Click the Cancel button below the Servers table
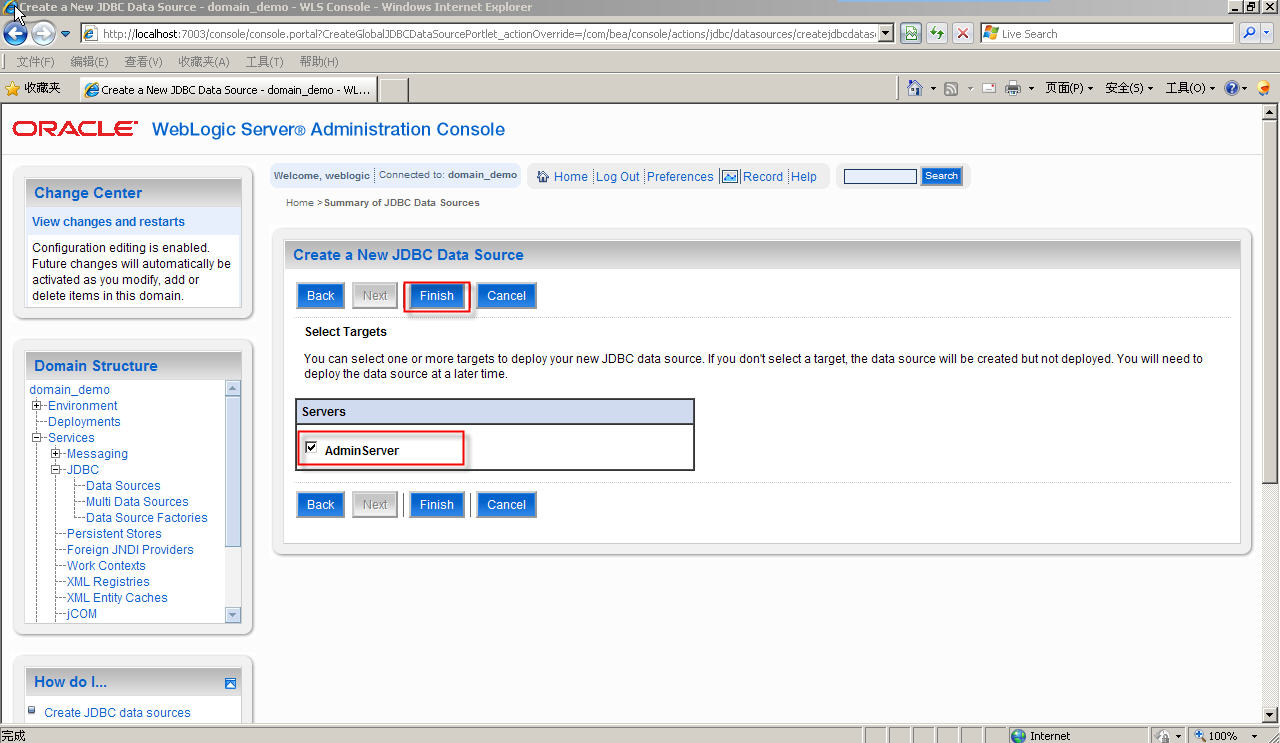 pyautogui.click(x=506, y=505)
